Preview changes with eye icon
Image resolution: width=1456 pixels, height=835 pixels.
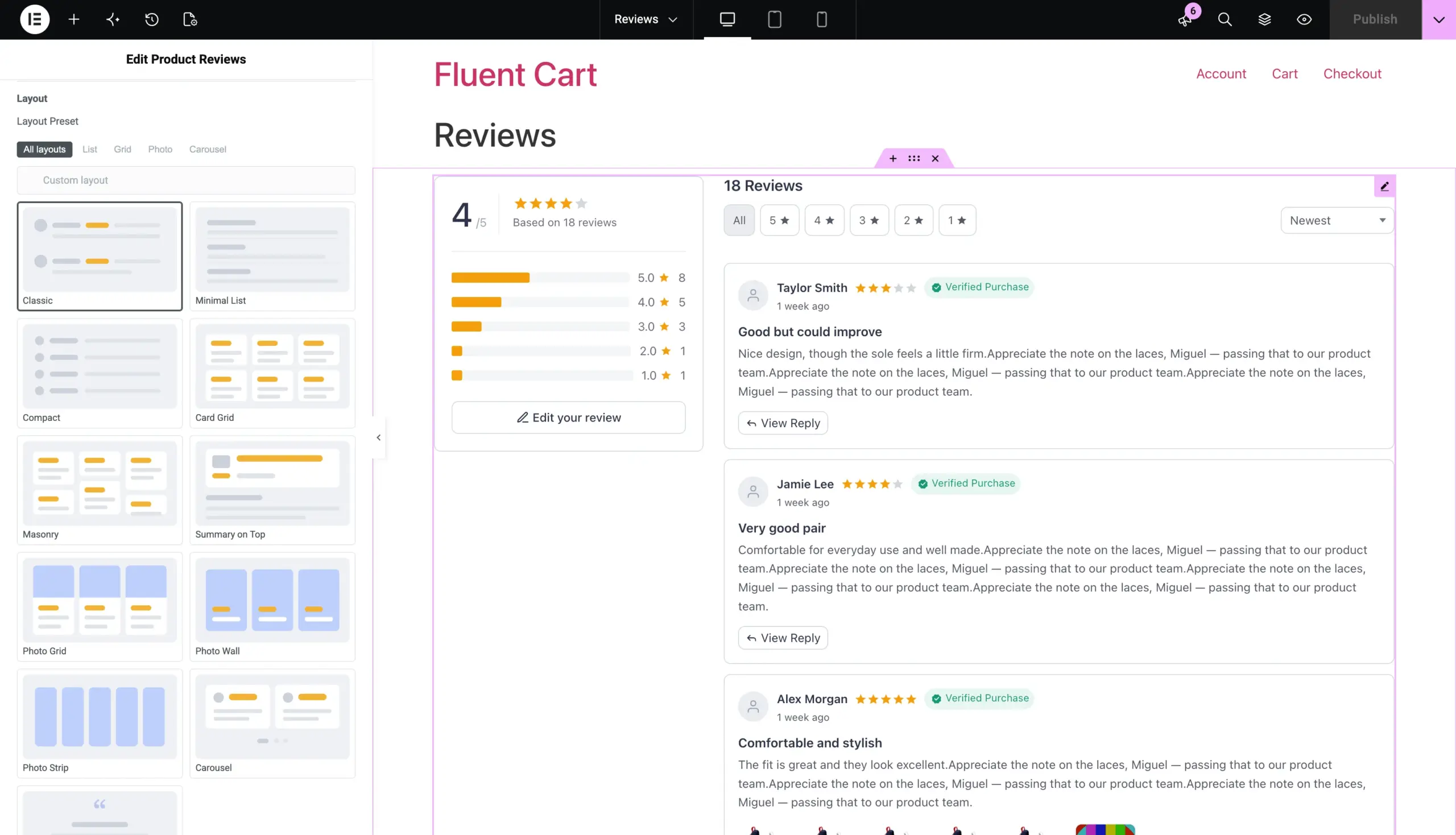(x=1304, y=19)
